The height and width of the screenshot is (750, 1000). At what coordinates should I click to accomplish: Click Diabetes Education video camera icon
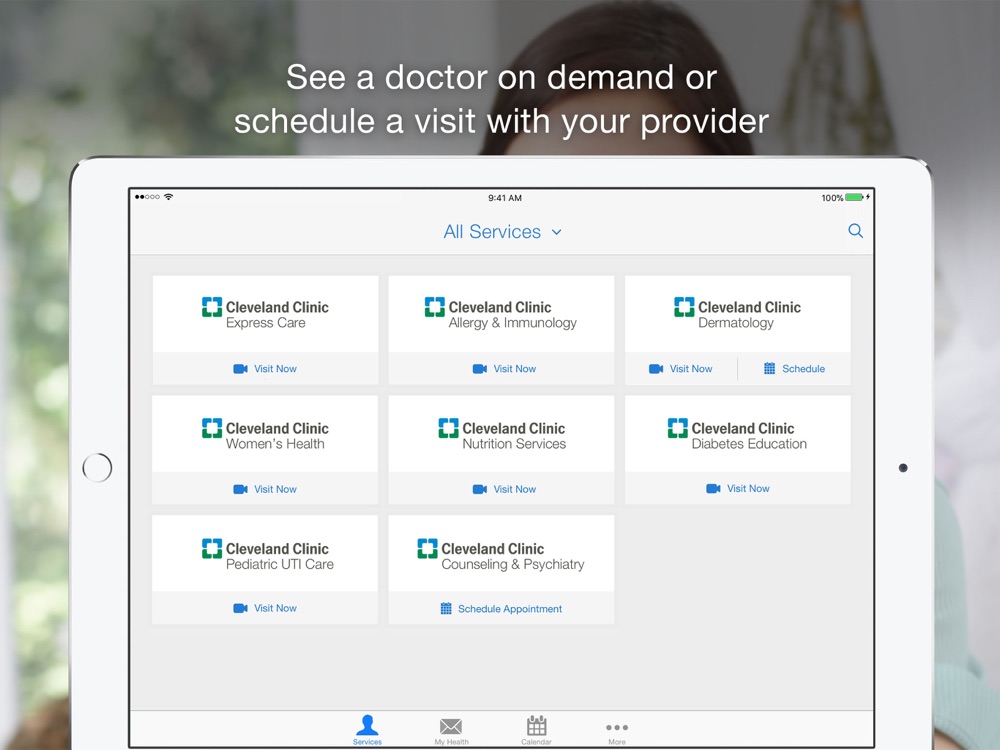click(713, 489)
